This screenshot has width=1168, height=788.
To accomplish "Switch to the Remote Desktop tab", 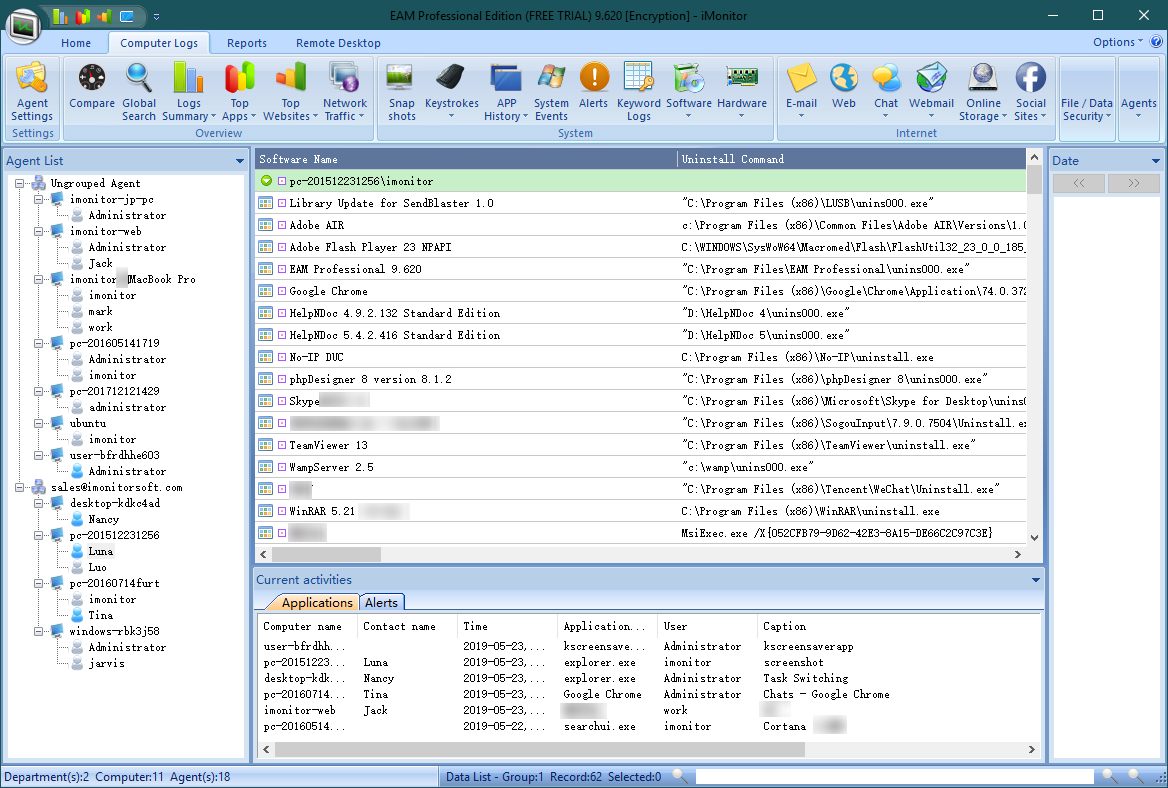I will coord(338,43).
